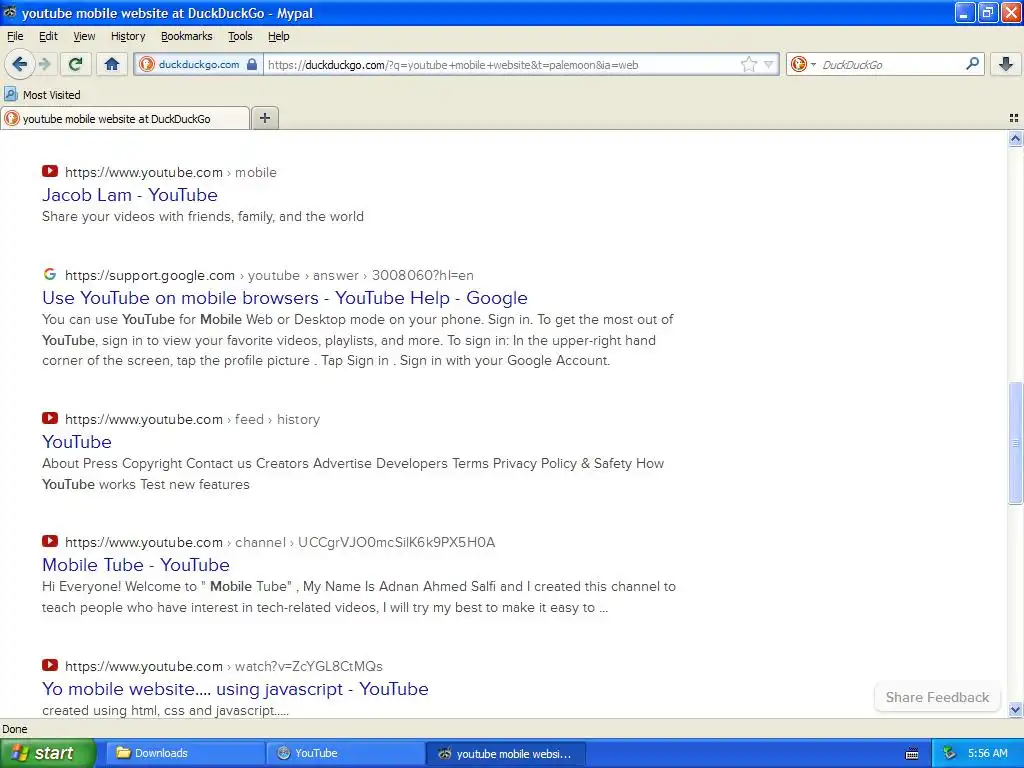Open the URL history dropdown arrow

point(769,64)
